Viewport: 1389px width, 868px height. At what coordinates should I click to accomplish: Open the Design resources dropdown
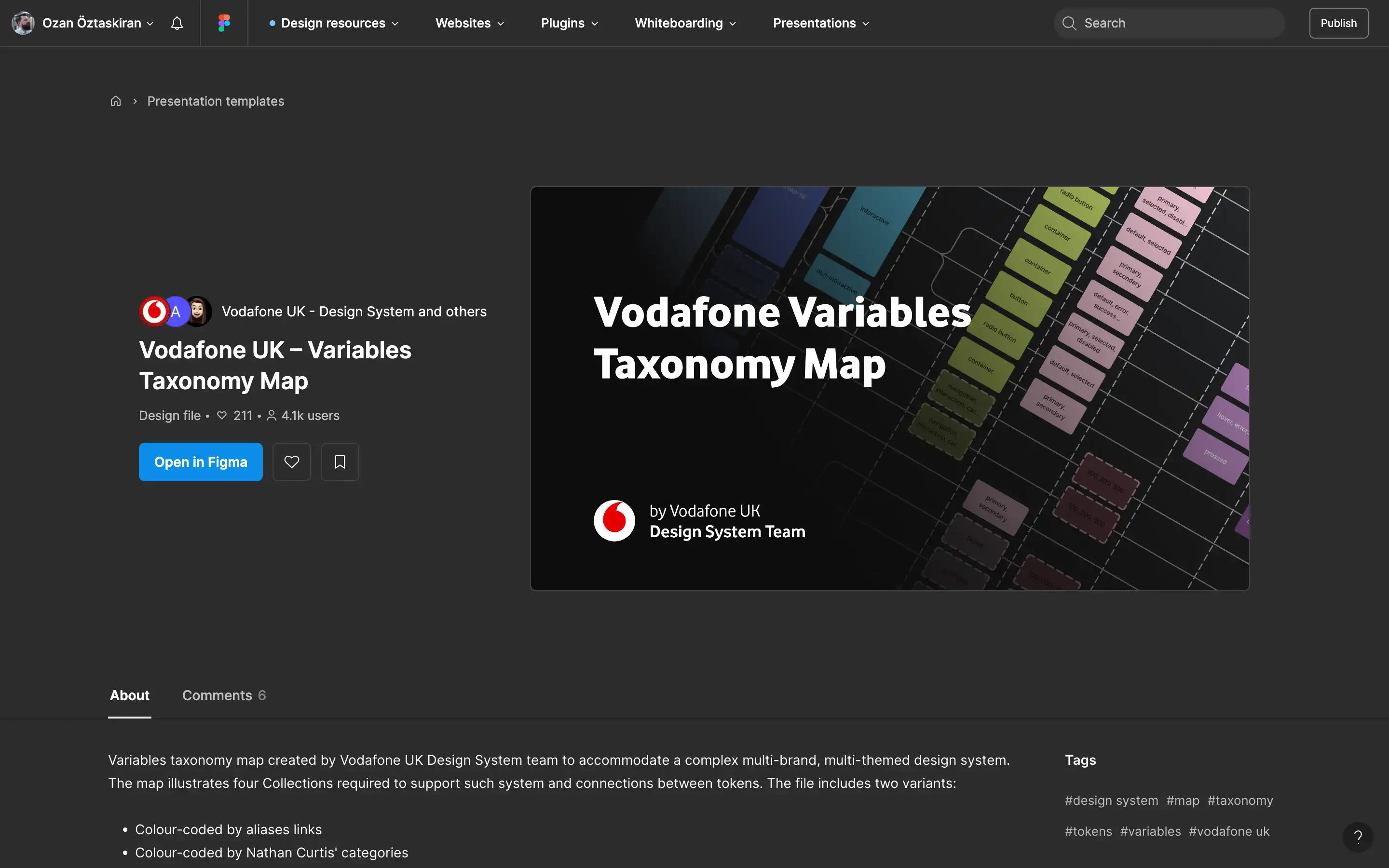pos(333,23)
